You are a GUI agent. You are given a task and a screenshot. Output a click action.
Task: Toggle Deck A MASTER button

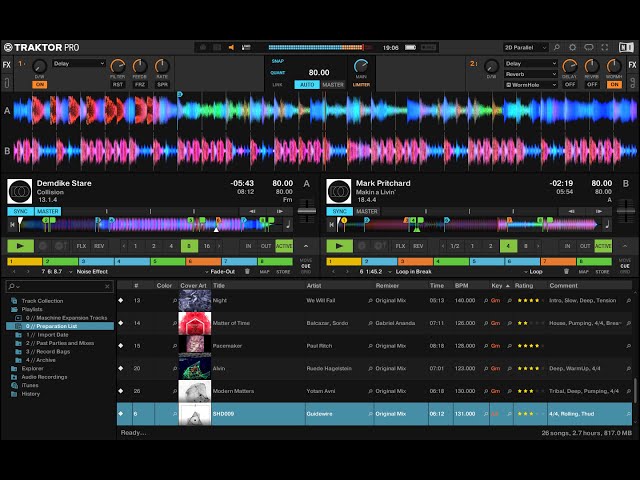click(48, 211)
